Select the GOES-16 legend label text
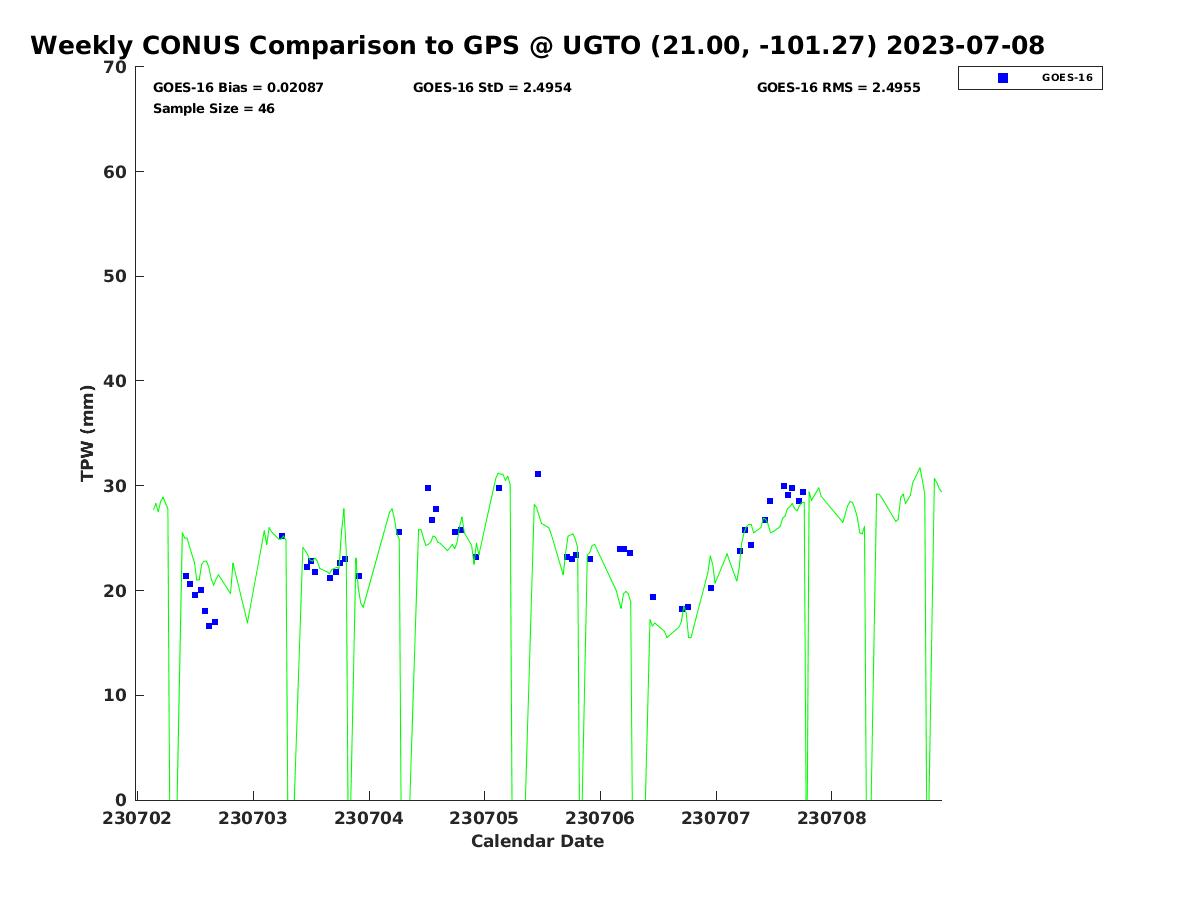Viewport: 1200px width, 900px height. point(1067,78)
